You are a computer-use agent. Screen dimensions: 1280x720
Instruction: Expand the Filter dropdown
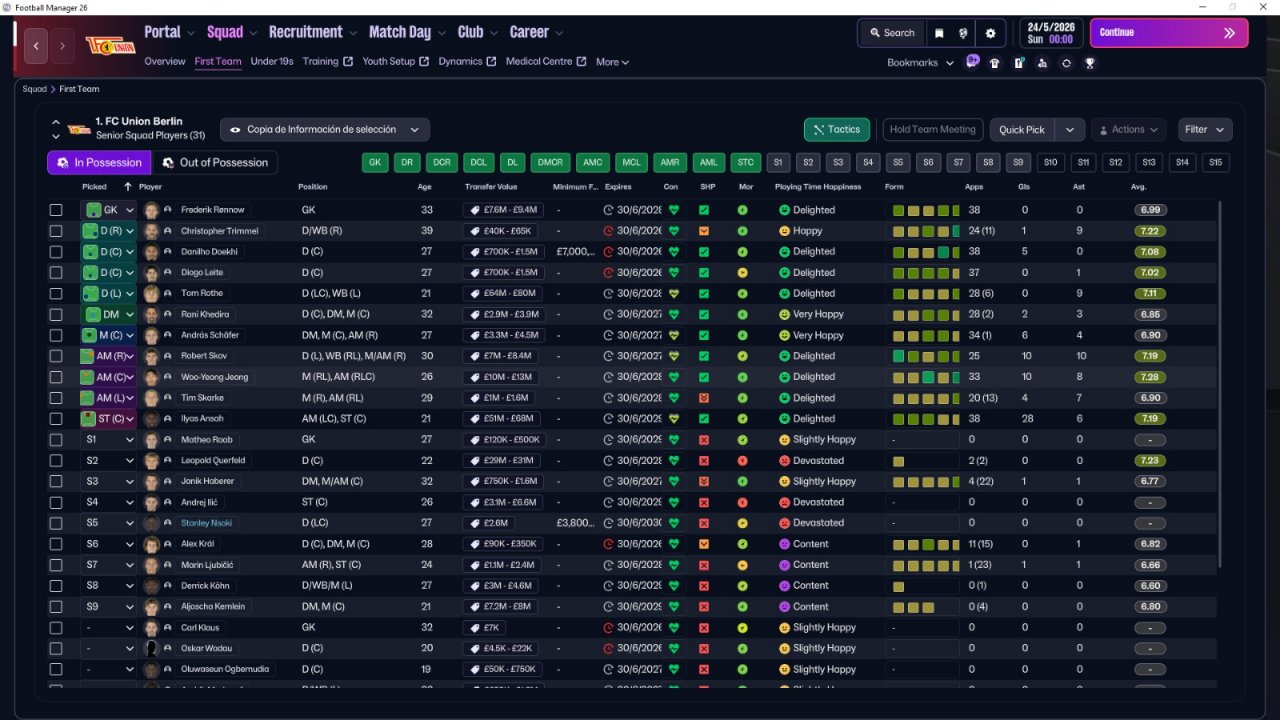[x=1204, y=130]
